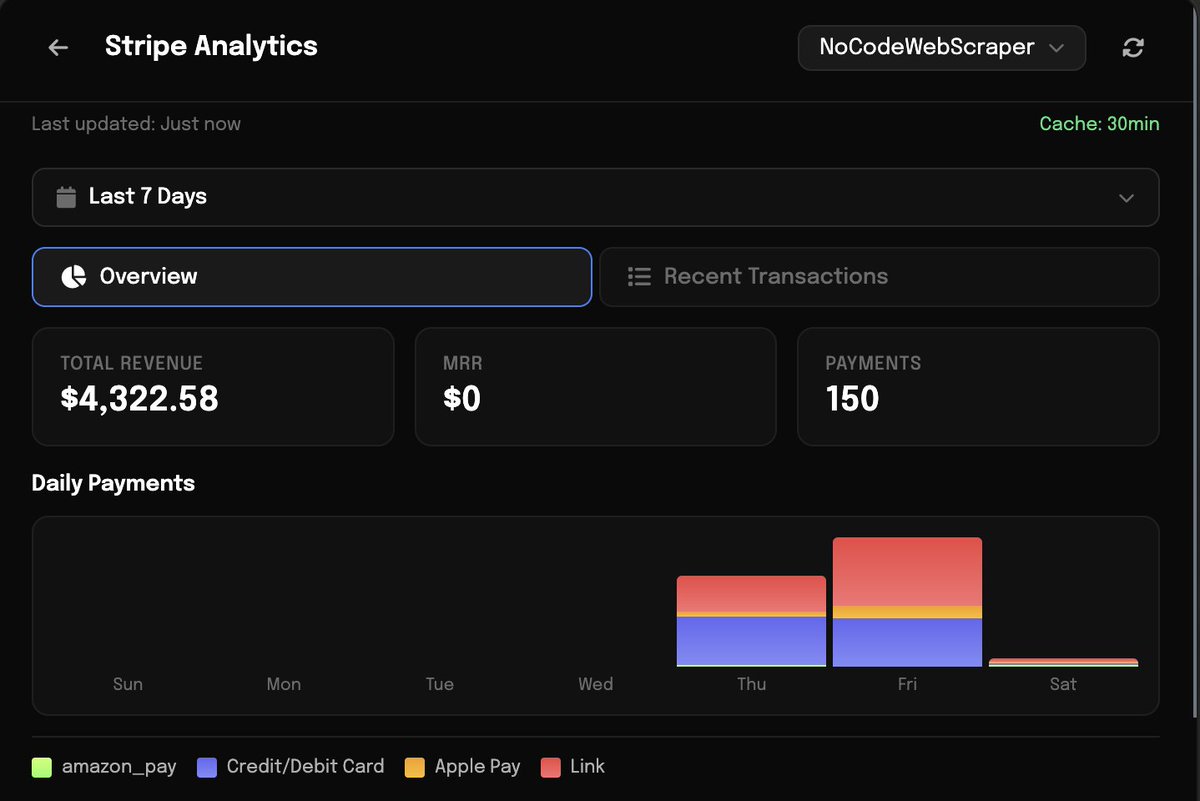The height and width of the screenshot is (801, 1200).
Task: Click the blue Credit/Debit Card legend swatch
Action: point(207,768)
